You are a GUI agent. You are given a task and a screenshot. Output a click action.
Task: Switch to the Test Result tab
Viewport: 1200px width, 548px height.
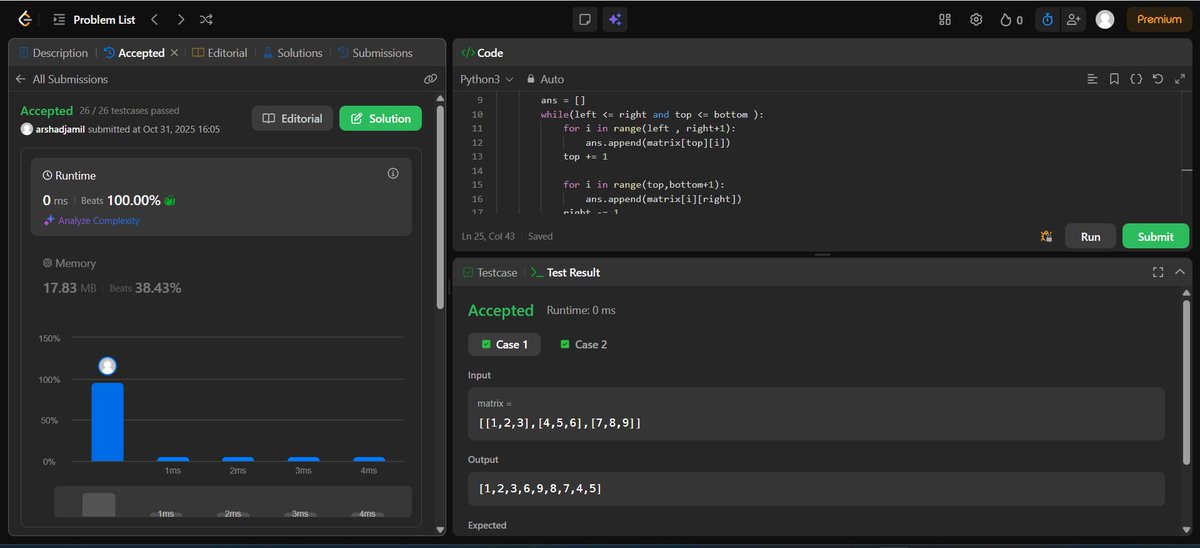pos(565,272)
